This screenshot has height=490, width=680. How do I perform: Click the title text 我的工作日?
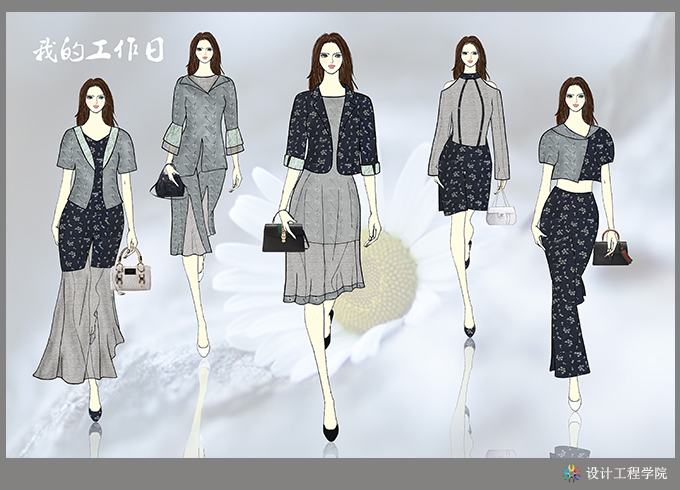point(99,51)
